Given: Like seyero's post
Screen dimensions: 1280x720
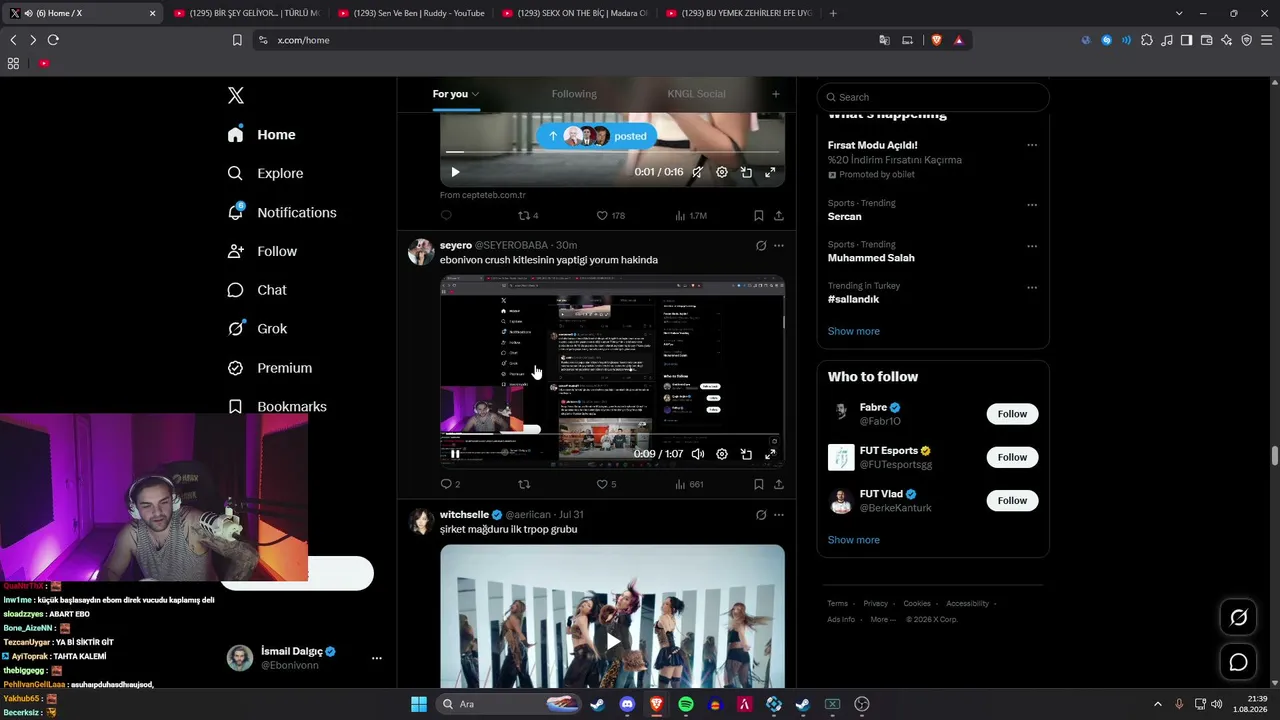Looking at the screenshot, I should click(x=607, y=484).
